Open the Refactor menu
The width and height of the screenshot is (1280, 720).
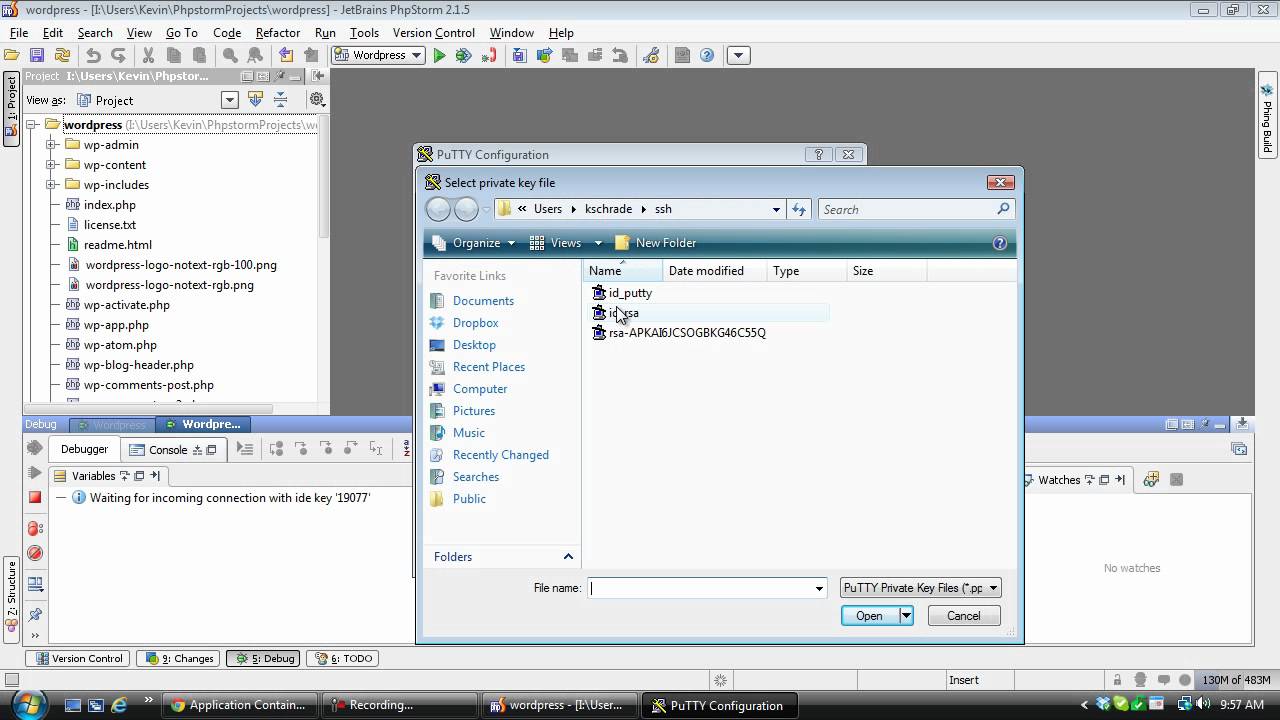click(x=278, y=33)
